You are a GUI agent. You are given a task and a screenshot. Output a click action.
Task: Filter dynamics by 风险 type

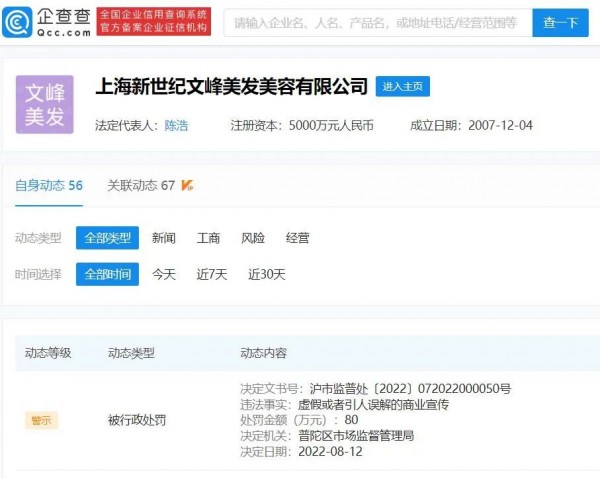click(253, 238)
